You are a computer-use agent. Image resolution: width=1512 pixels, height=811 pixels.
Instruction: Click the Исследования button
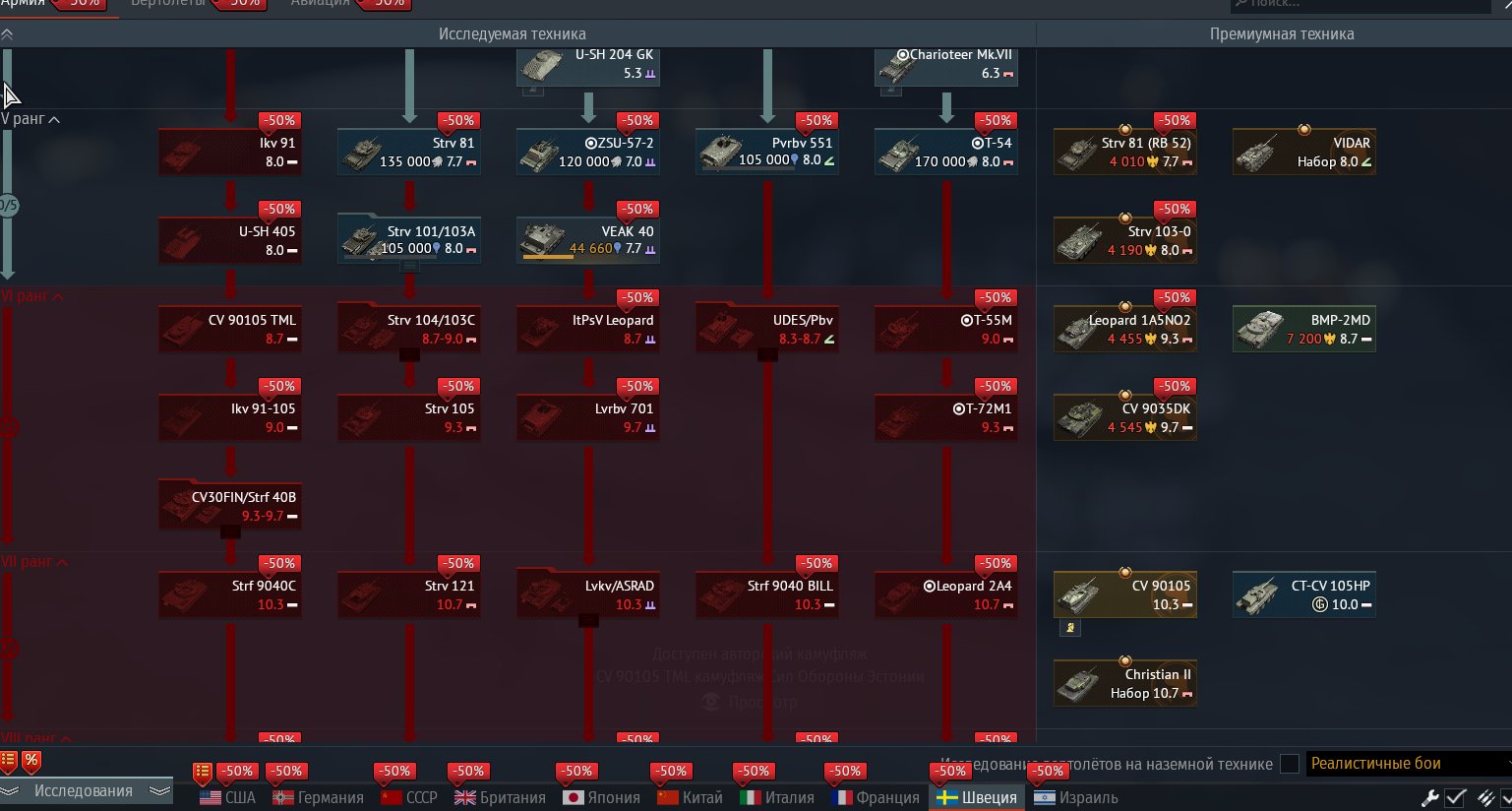click(84, 791)
